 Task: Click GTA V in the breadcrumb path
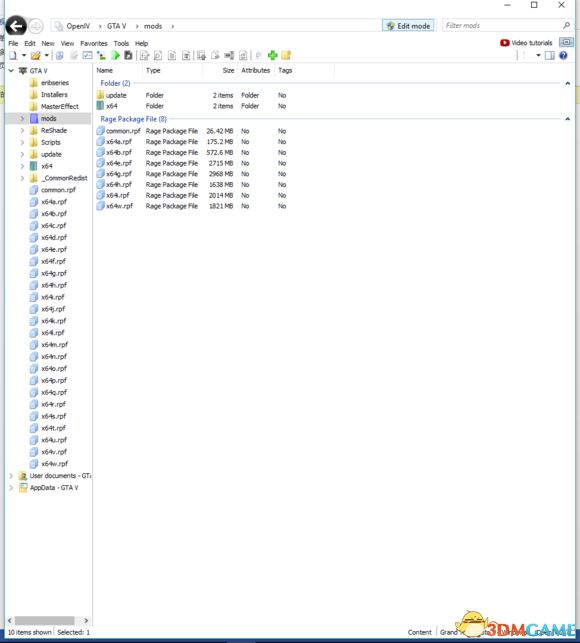tap(116, 26)
